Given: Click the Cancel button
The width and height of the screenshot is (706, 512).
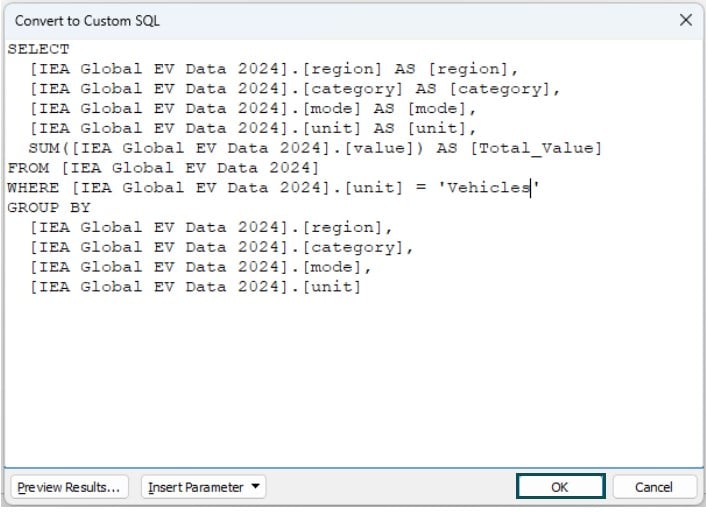Looking at the screenshot, I should 654,487.
